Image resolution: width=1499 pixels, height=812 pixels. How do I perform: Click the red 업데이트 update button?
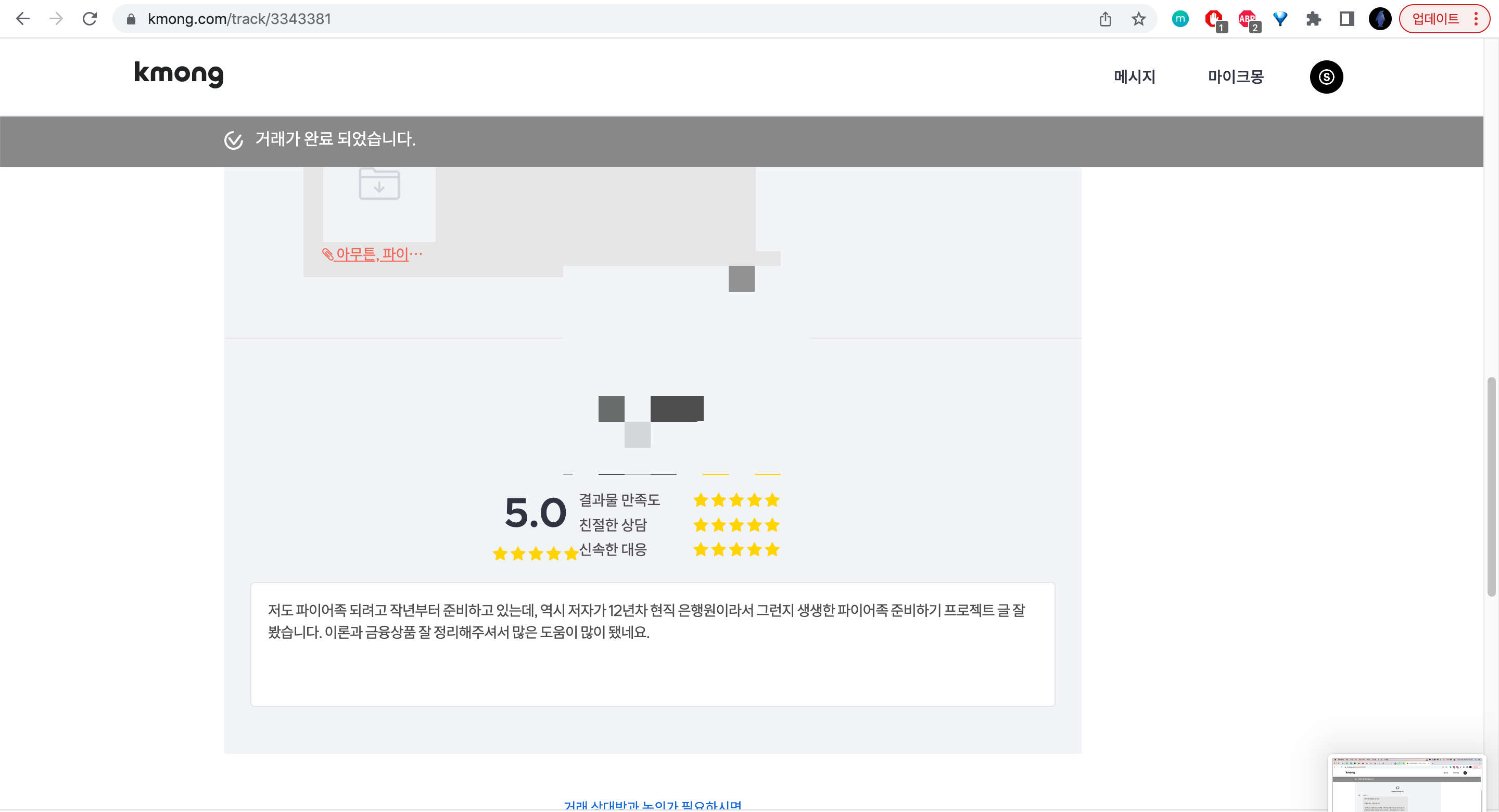pyautogui.click(x=1435, y=19)
